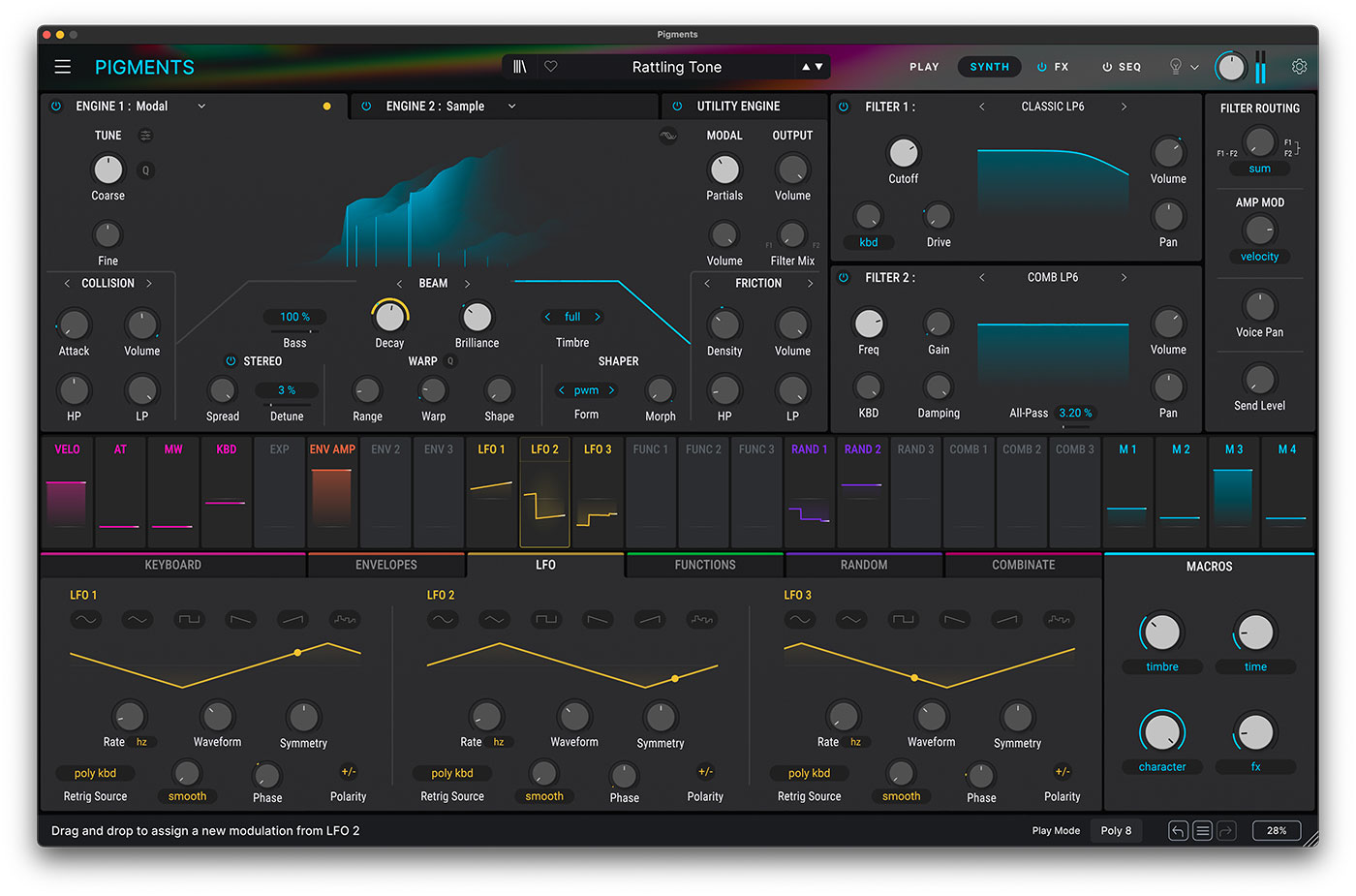Click the tune Q quantize icon
Image resolution: width=1356 pixels, height=896 pixels.
click(146, 170)
